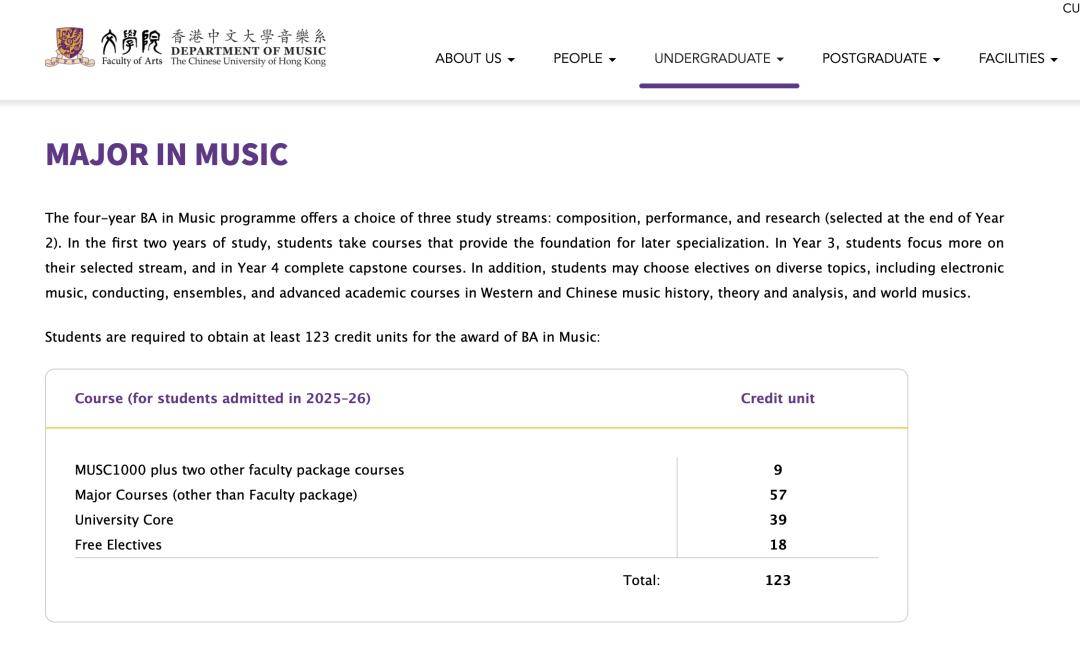
Task: Open the ABOUT US navigation label
Action: tap(468, 59)
